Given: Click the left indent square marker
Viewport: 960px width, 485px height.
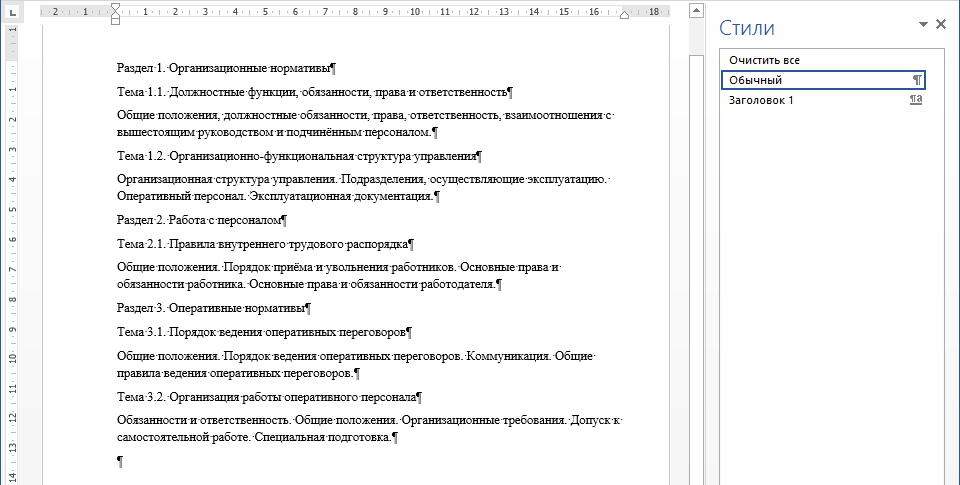Looking at the screenshot, I should pyautogui.click(x=116, y=22).
